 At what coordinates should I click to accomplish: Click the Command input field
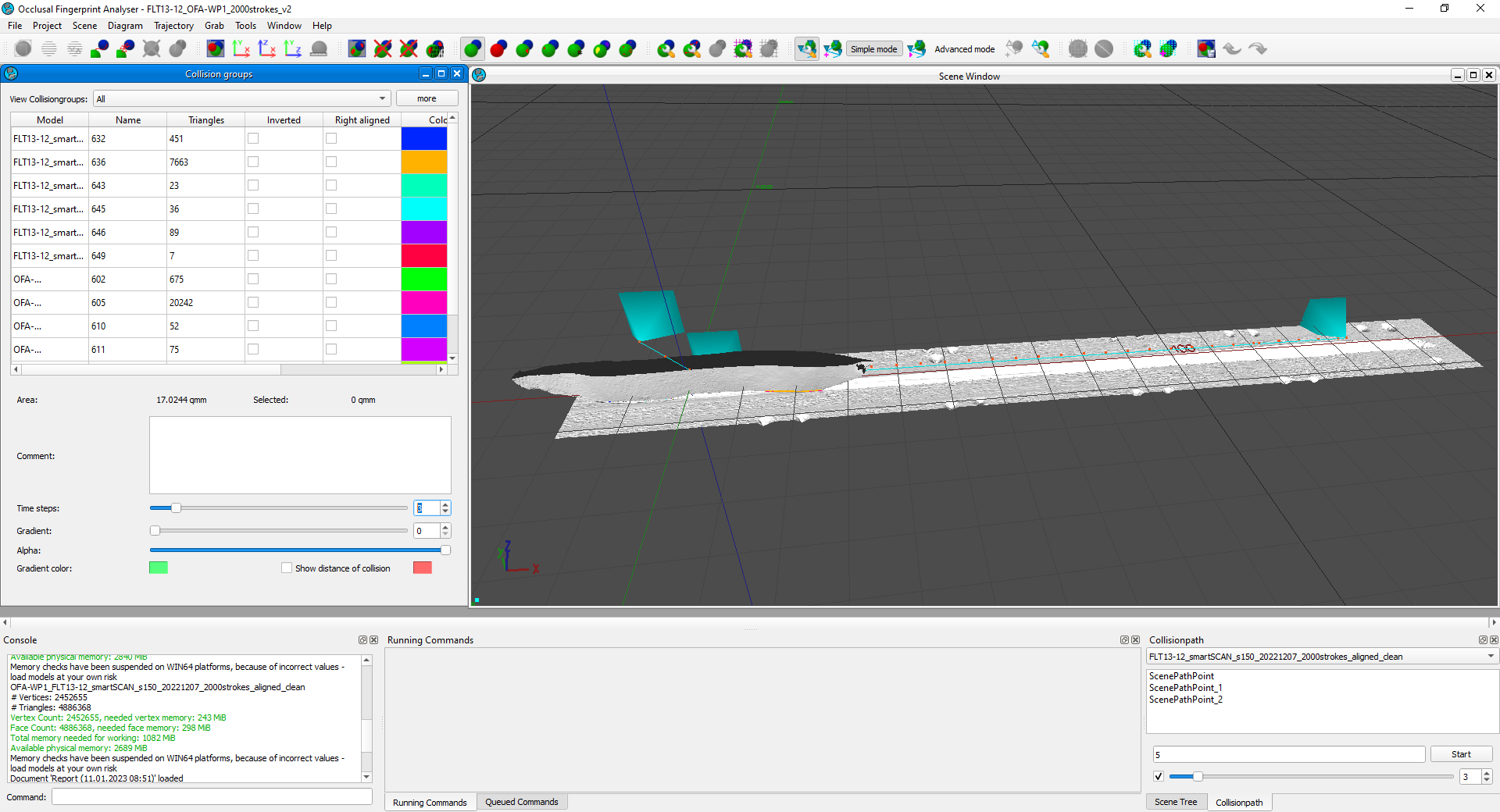(x=212, y=797)
